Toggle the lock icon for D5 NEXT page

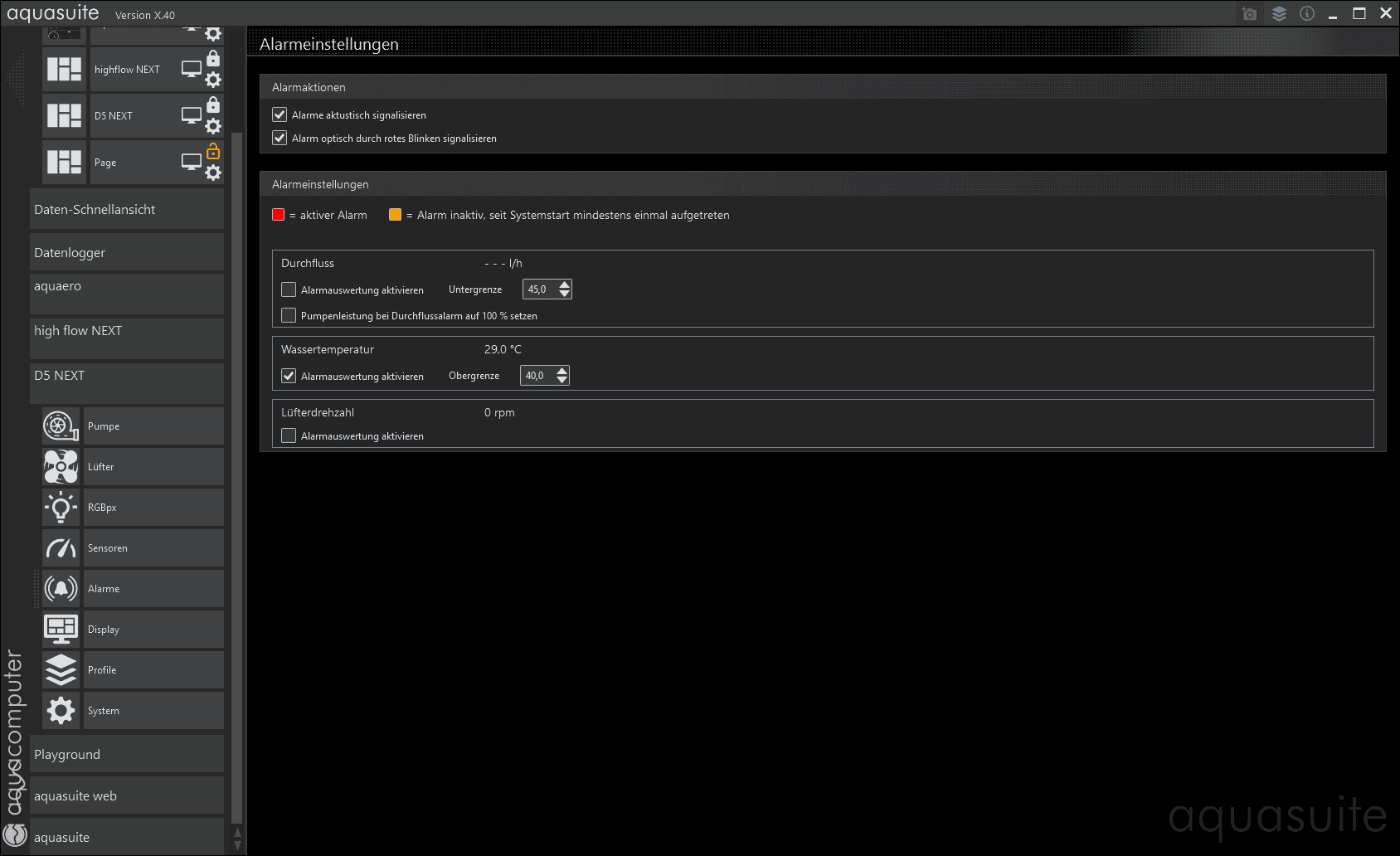[213, 105]
